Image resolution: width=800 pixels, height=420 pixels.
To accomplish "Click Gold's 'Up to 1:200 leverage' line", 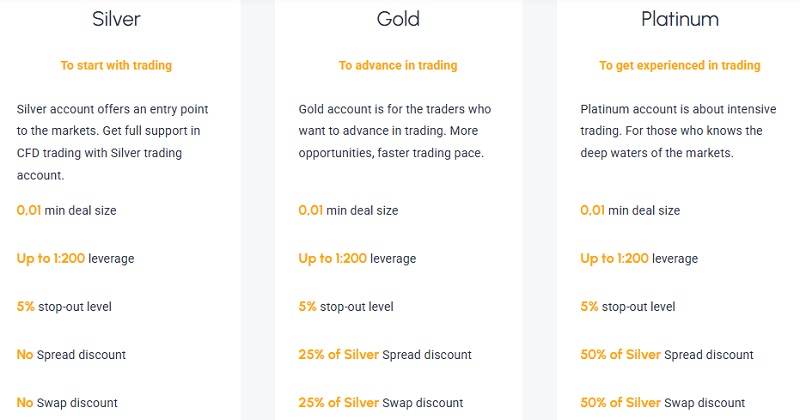I will coord(357,259).
